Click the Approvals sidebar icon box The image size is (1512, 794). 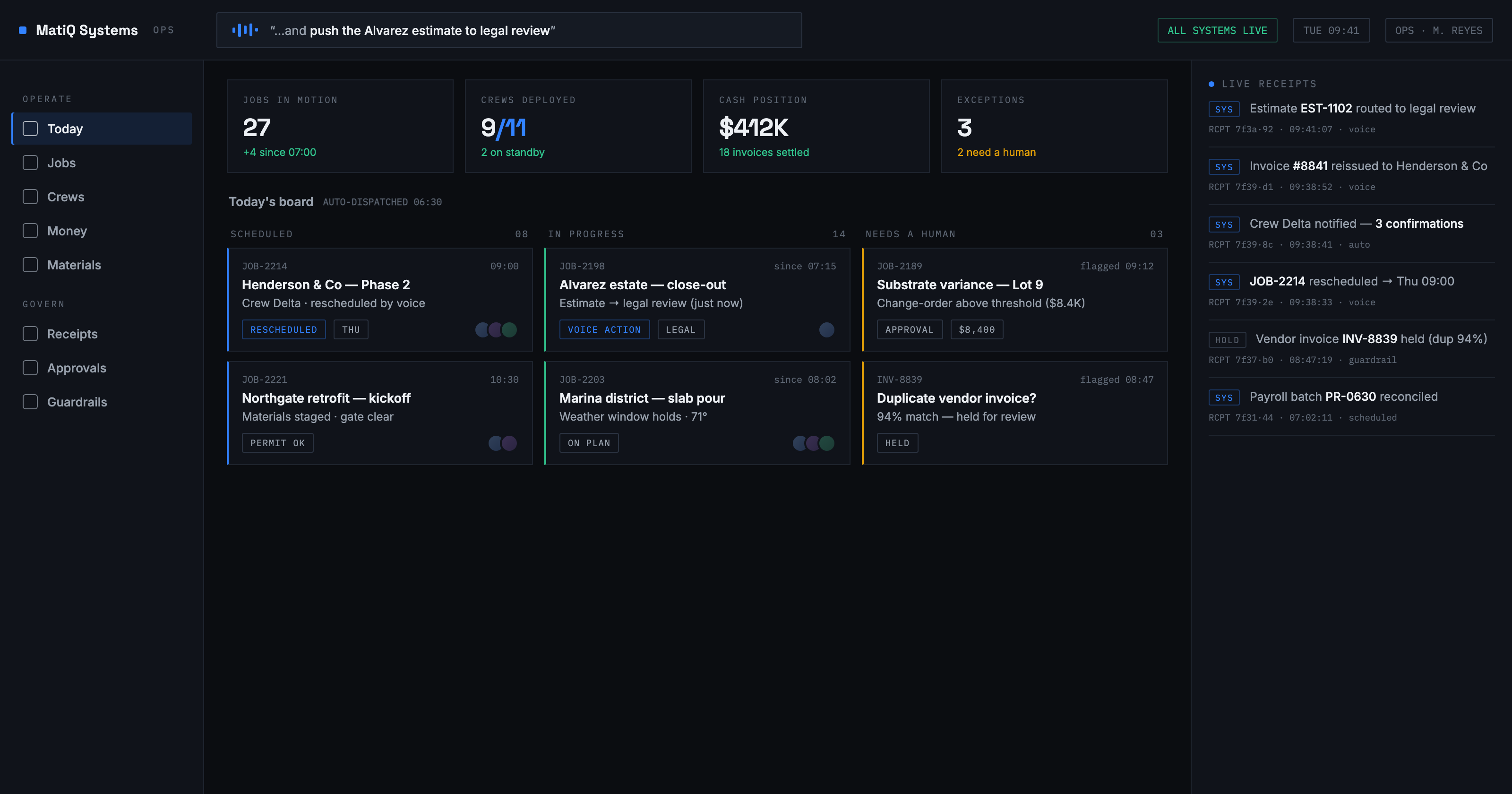click(x=30, y=368)
